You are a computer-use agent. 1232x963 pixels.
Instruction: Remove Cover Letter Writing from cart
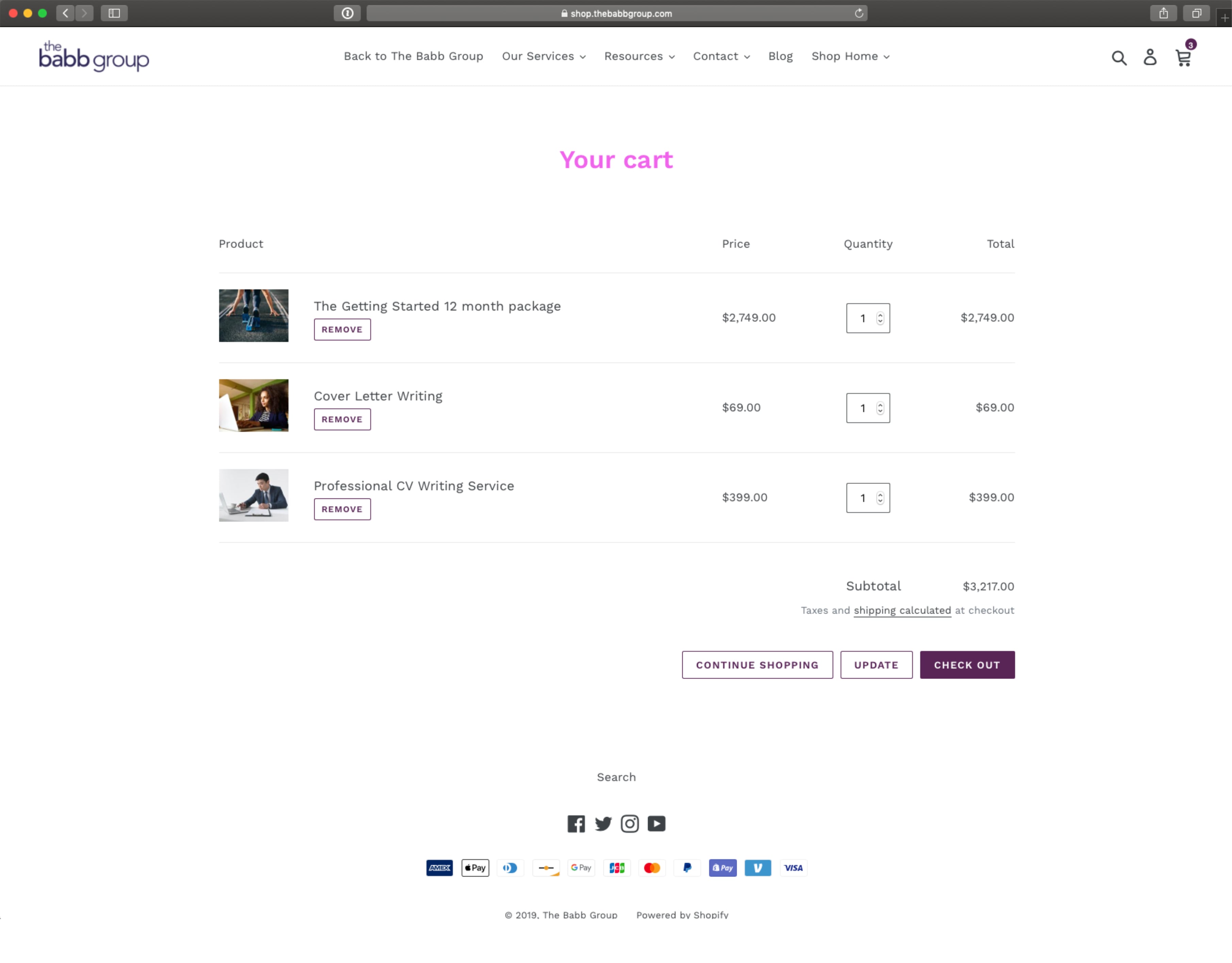click(x=342, y=420)
